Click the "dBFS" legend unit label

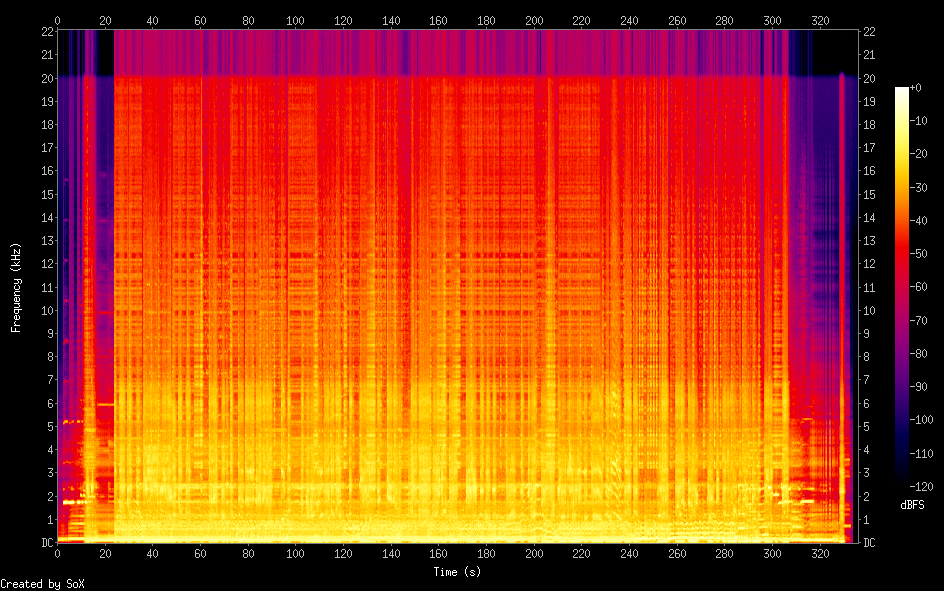912,505
